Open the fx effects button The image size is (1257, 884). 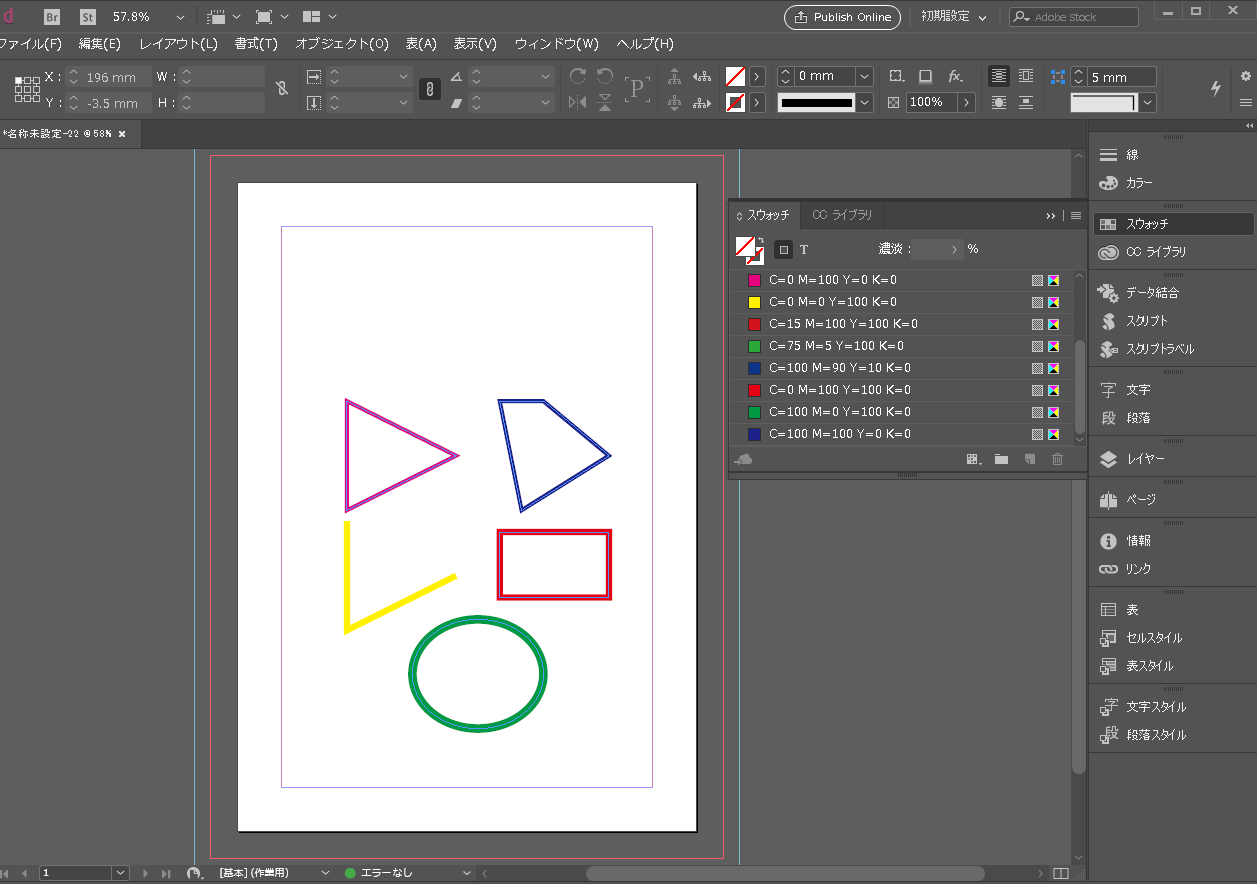point(955,76)
